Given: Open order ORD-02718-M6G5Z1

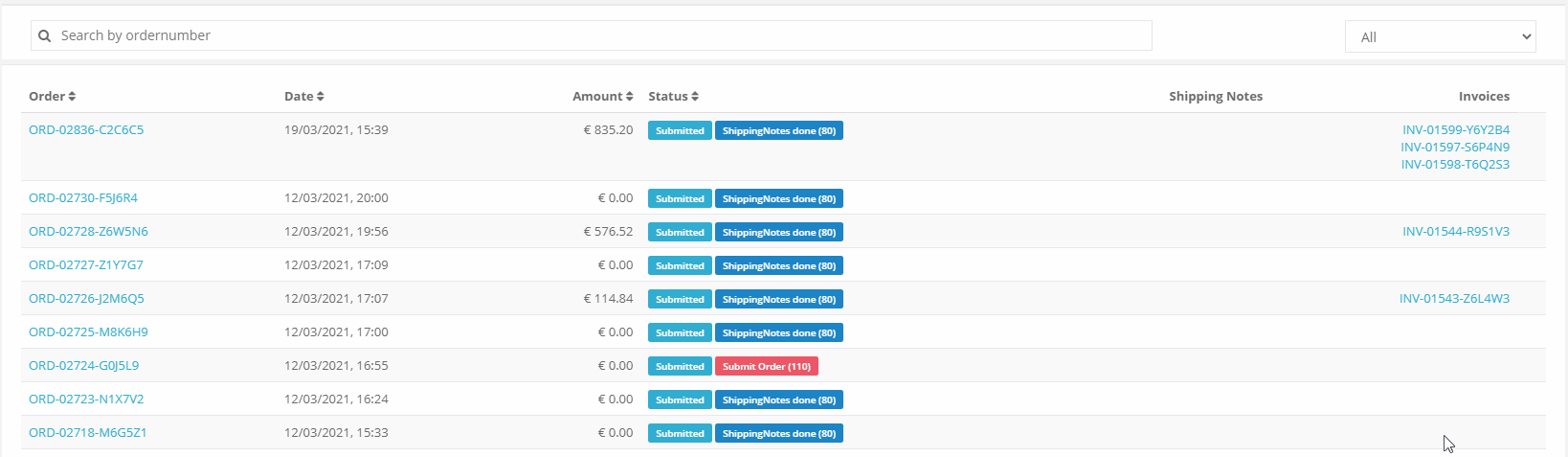Looking at the screenshot, I should point(88,433).
